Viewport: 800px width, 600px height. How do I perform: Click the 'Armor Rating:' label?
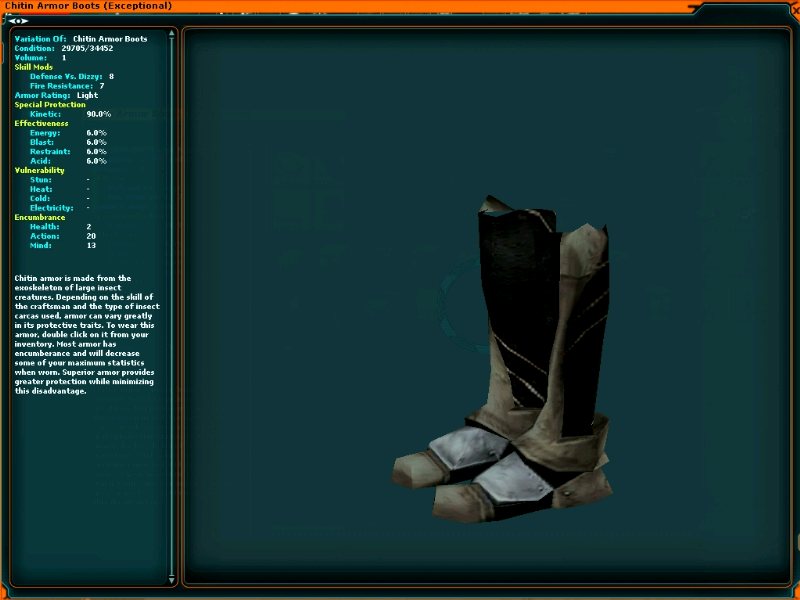click(x=42, y=95)
